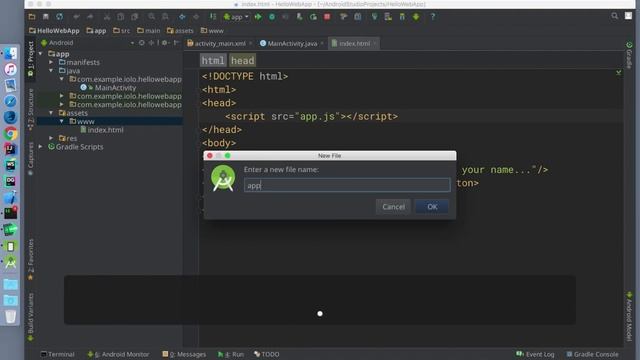Toggle the Captures tool window

tap(31, 158)
